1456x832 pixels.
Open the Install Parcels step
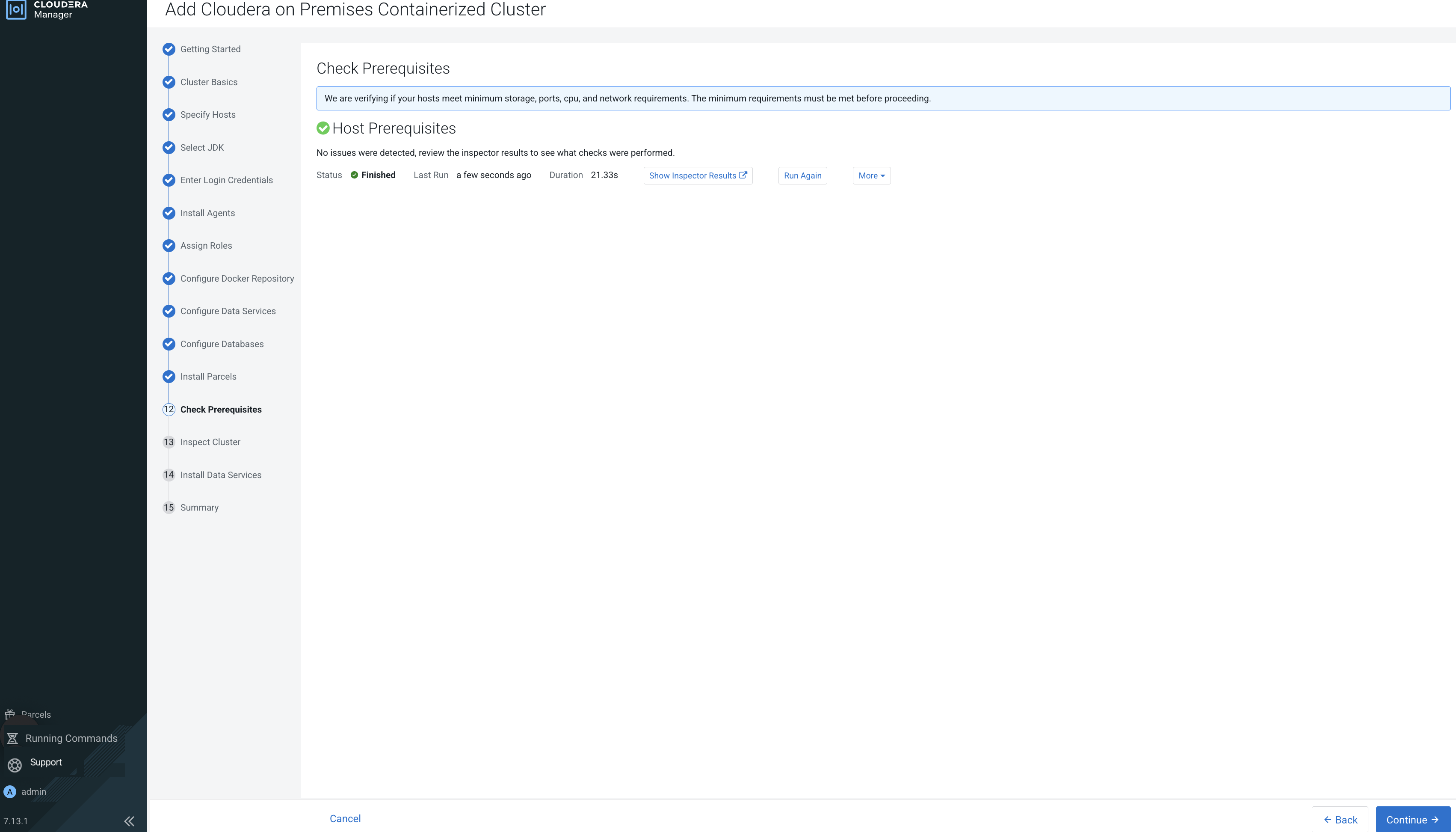click(208, 377)
